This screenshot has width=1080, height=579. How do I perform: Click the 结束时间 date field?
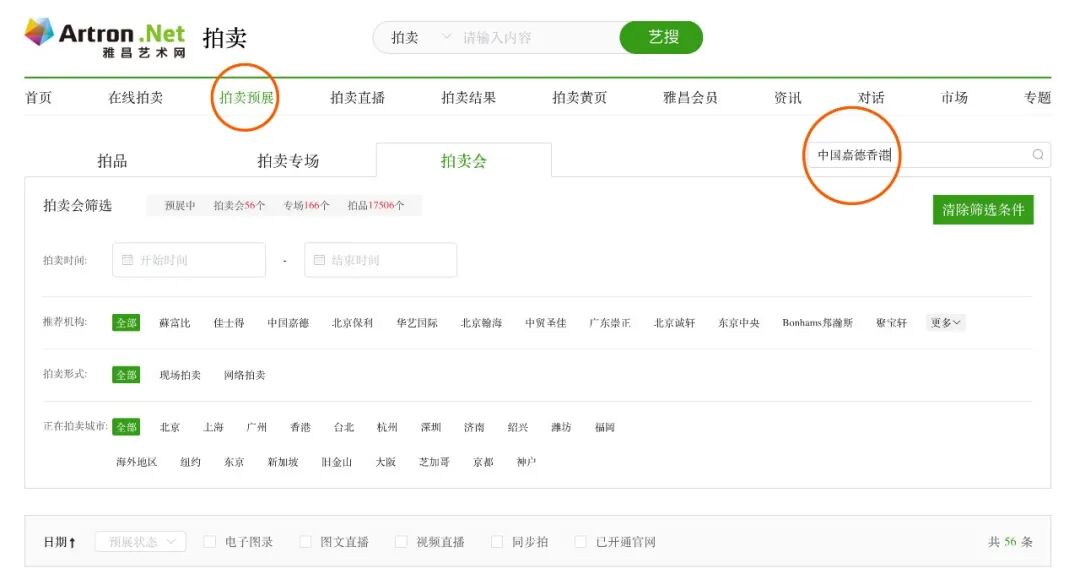click(381, 260)
